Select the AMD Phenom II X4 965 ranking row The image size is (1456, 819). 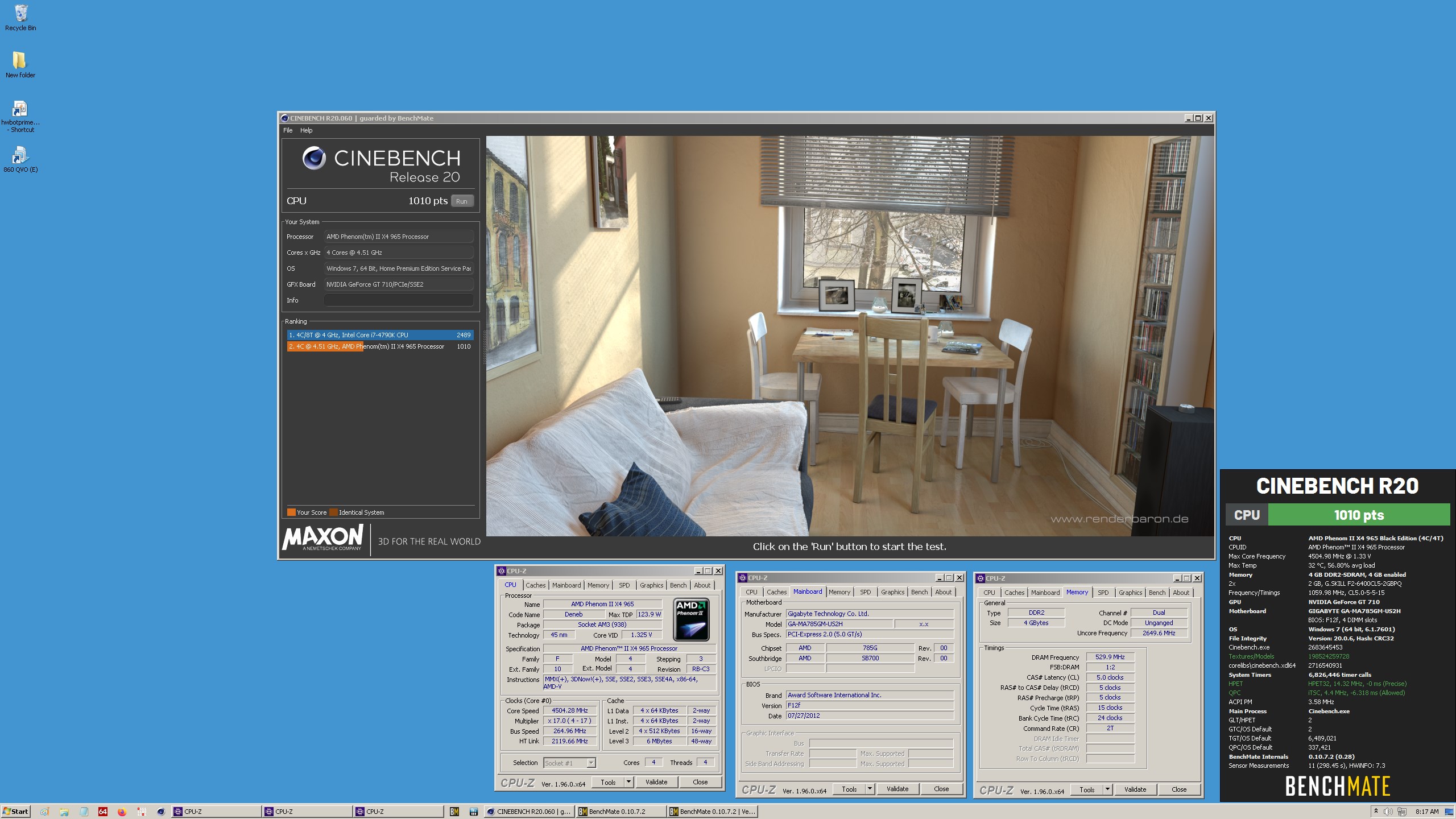tap(380, 346)
